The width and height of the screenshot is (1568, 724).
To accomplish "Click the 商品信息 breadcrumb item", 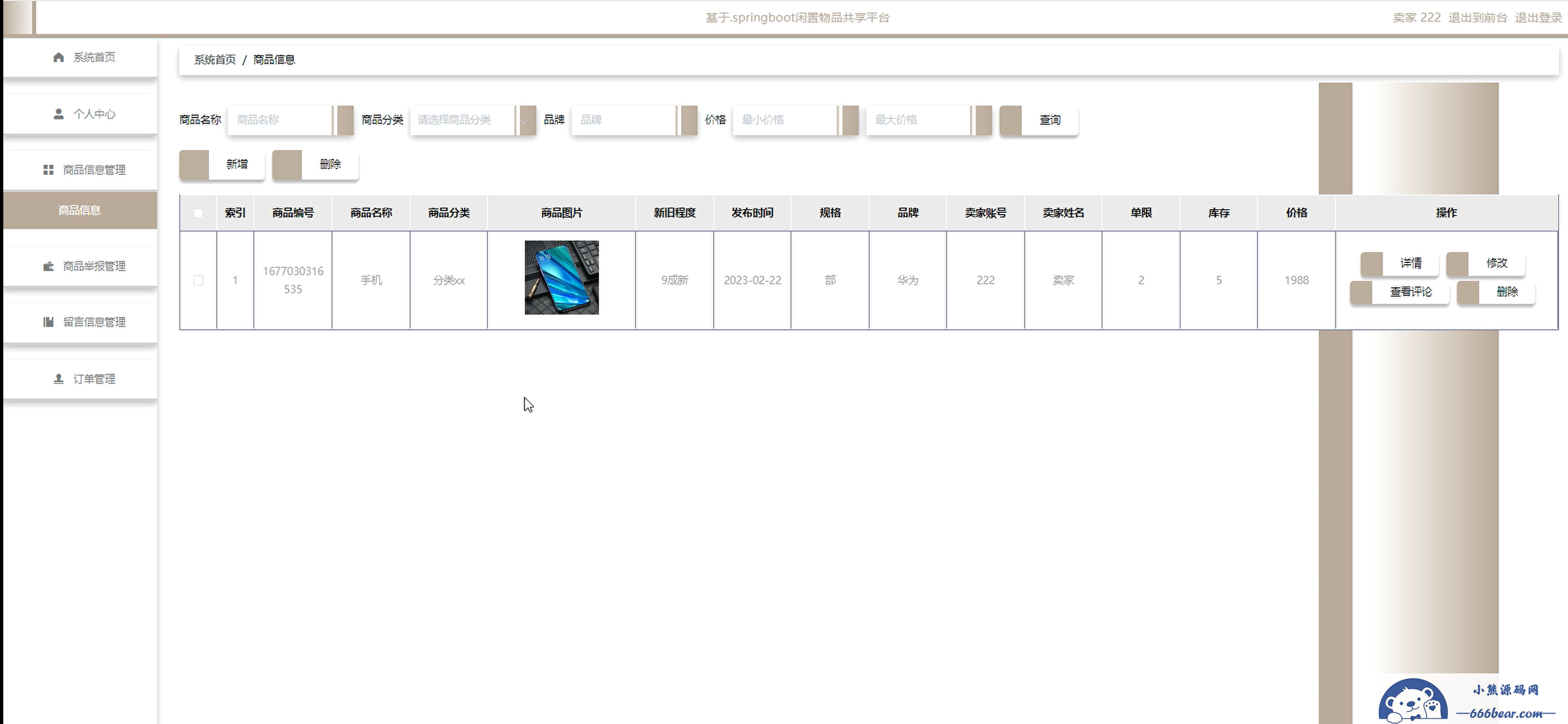I will (274, 59).
